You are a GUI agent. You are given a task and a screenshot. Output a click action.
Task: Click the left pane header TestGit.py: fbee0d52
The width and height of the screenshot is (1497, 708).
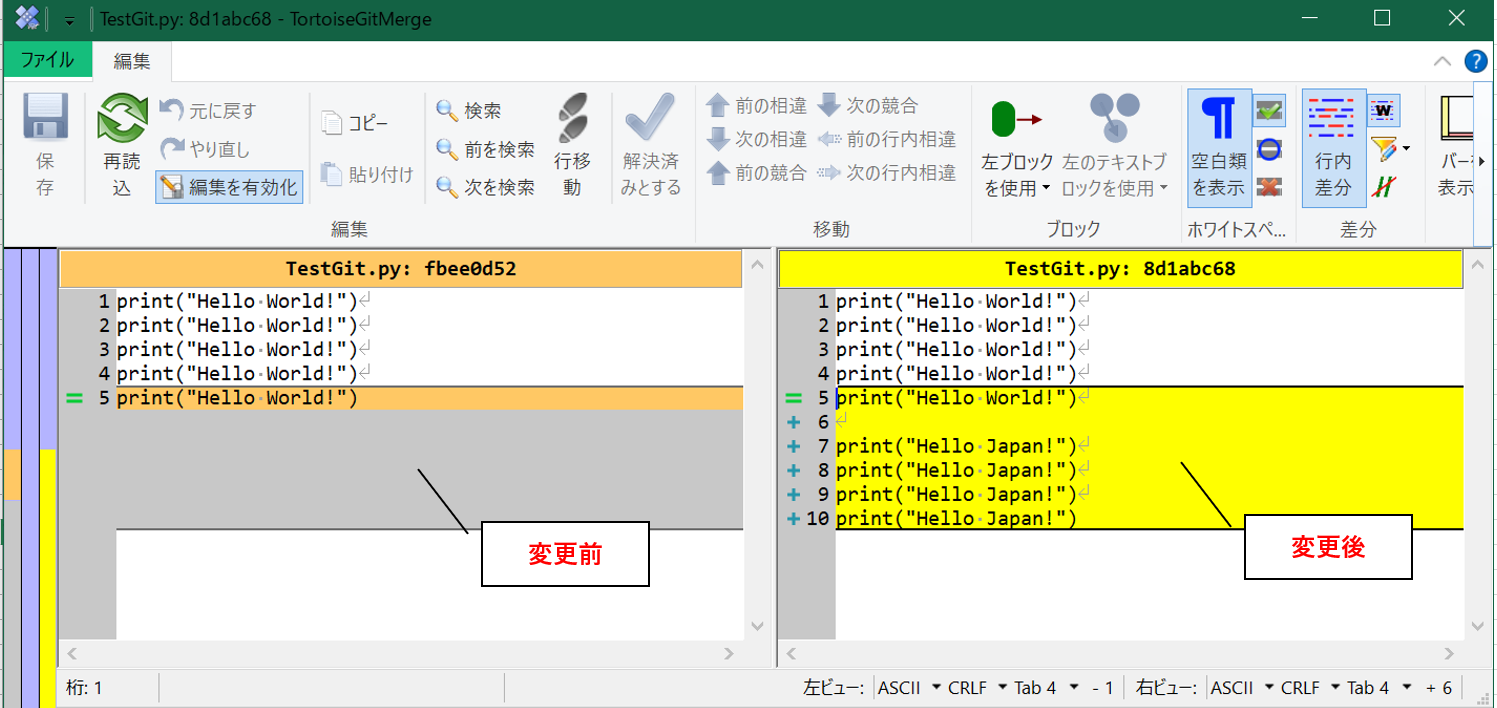(401, 269)
